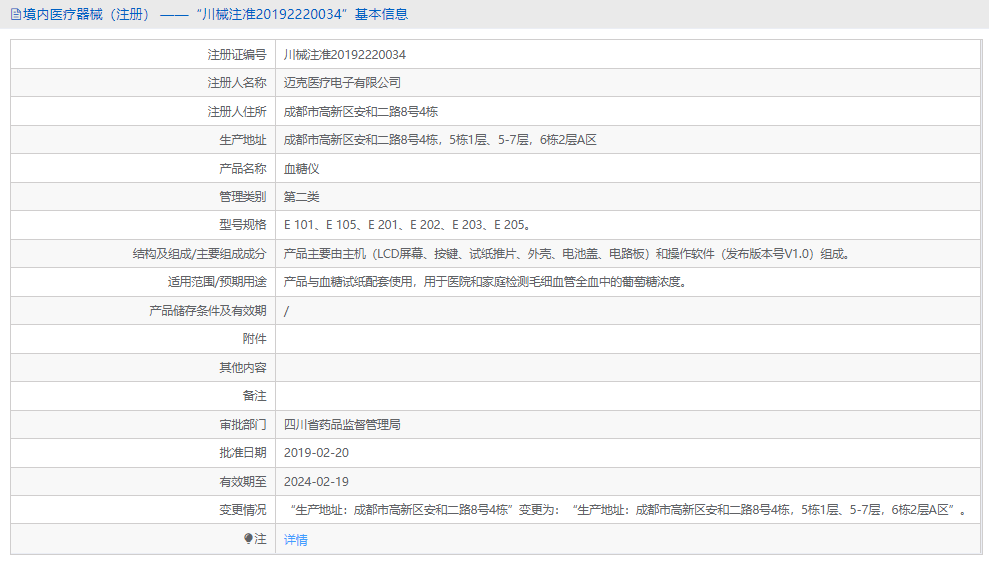Click the 批准日期 label
The image size is (989, 561).
pos(243,452)
